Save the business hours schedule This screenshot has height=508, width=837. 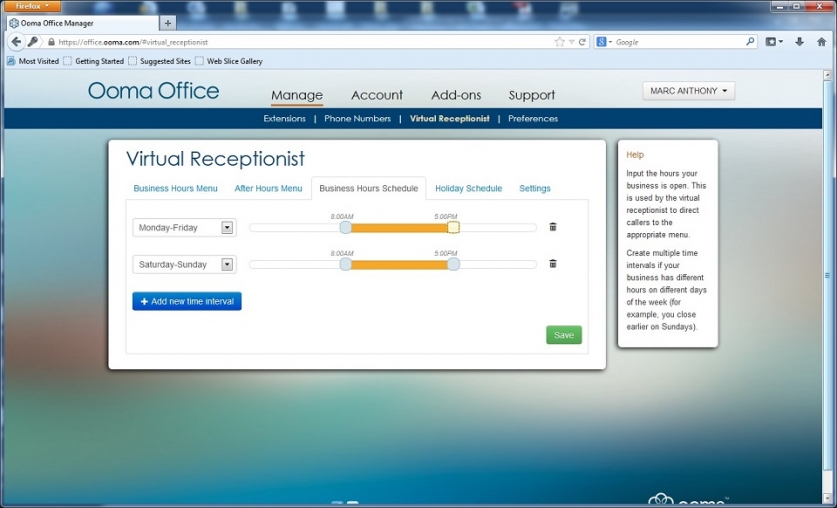pos(564,335)
